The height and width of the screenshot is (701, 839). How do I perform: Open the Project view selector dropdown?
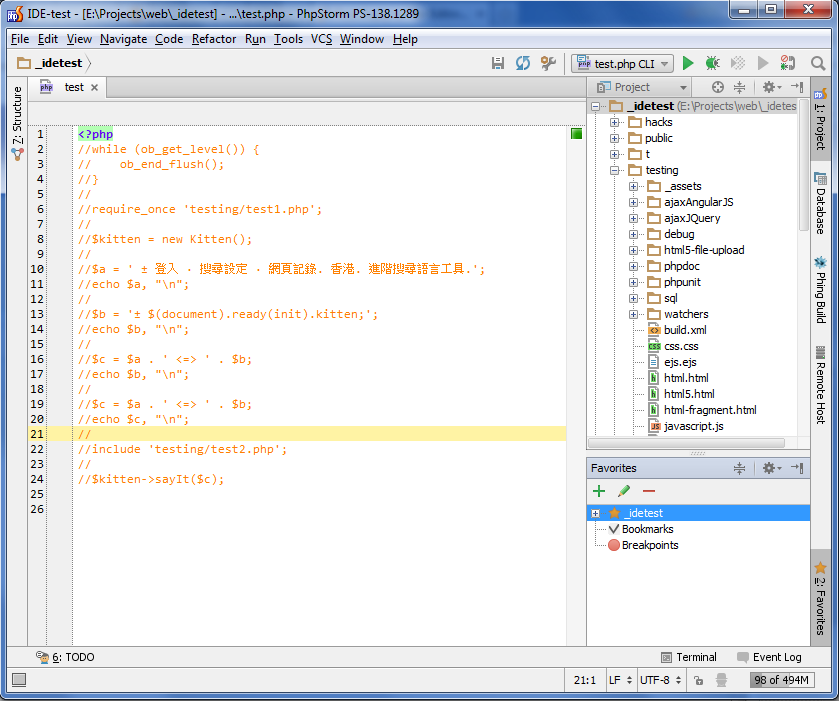tap(642, 87)
